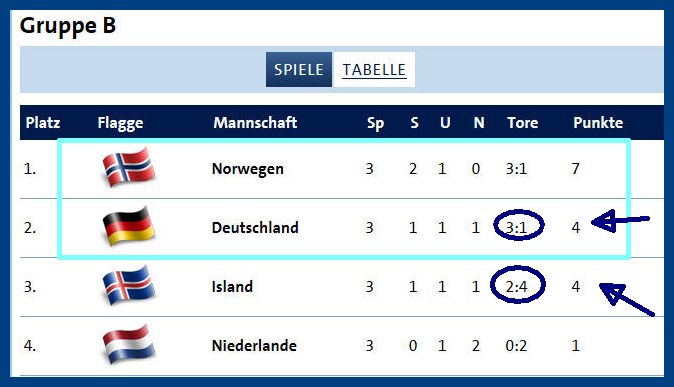
Task: Switch to the SPIELE tab
Action: point(299,70)
